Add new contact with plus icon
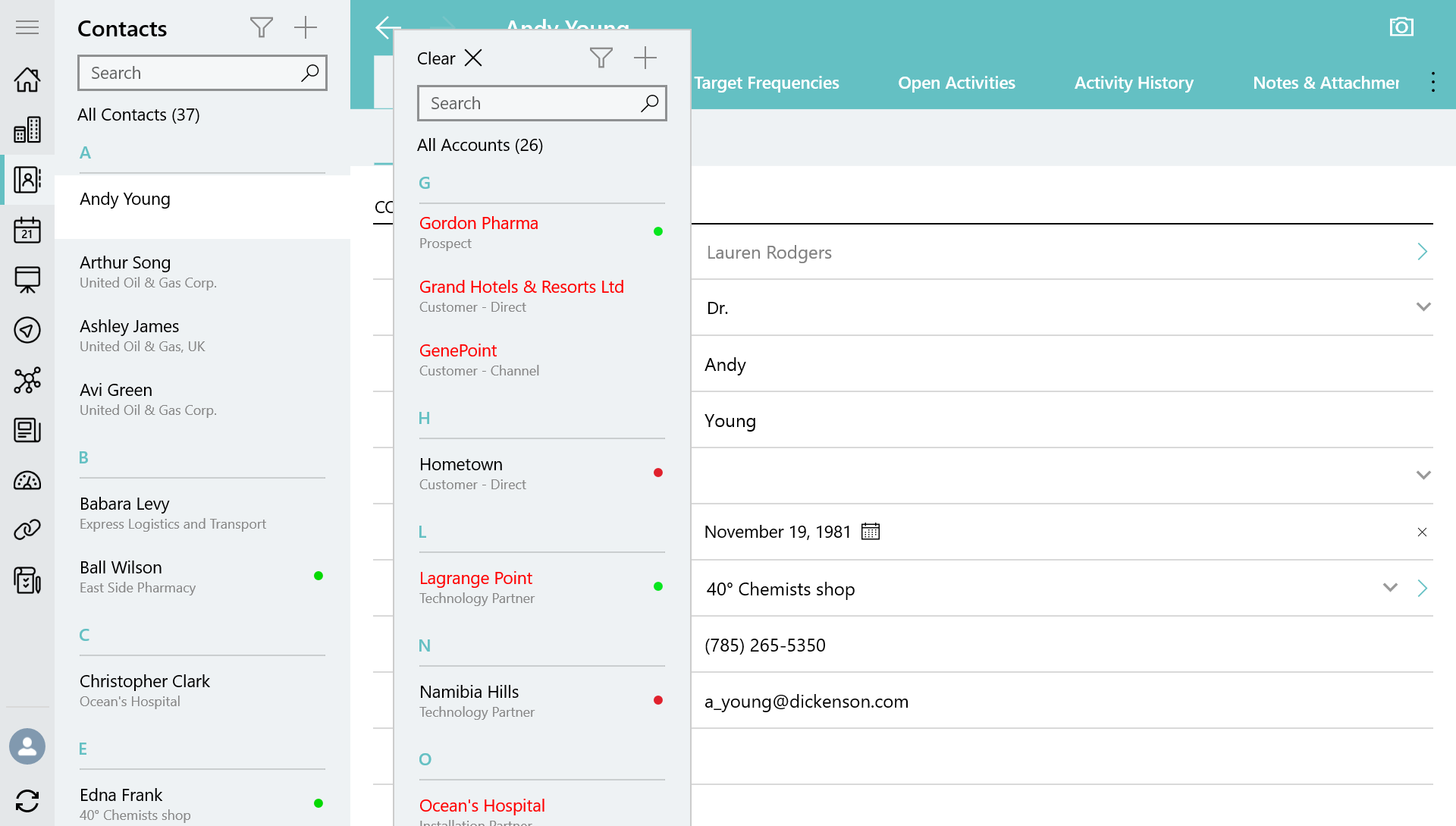Screen dimensions: 1456x826 point(306,28)
